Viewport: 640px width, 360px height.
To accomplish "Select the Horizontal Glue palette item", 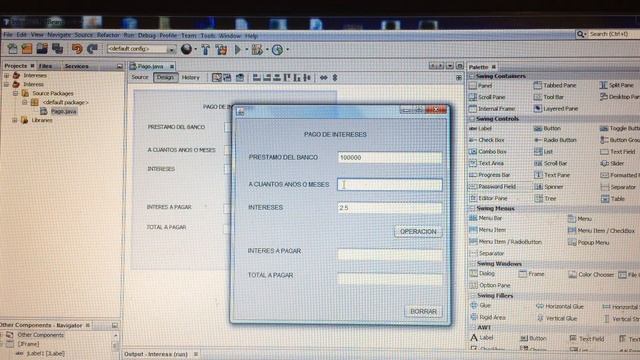I will (560, 306).
